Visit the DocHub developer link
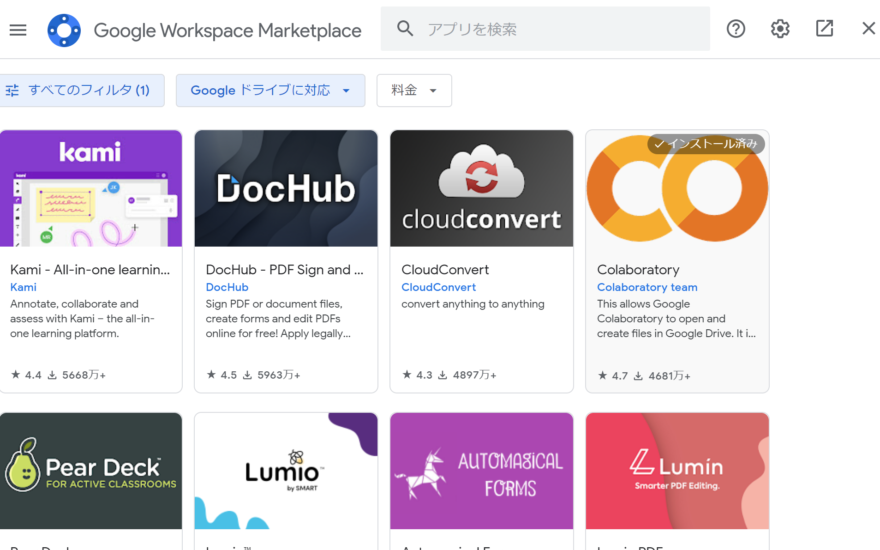The width and height of the screenshot is (880, 550). (x=227, y=287)
